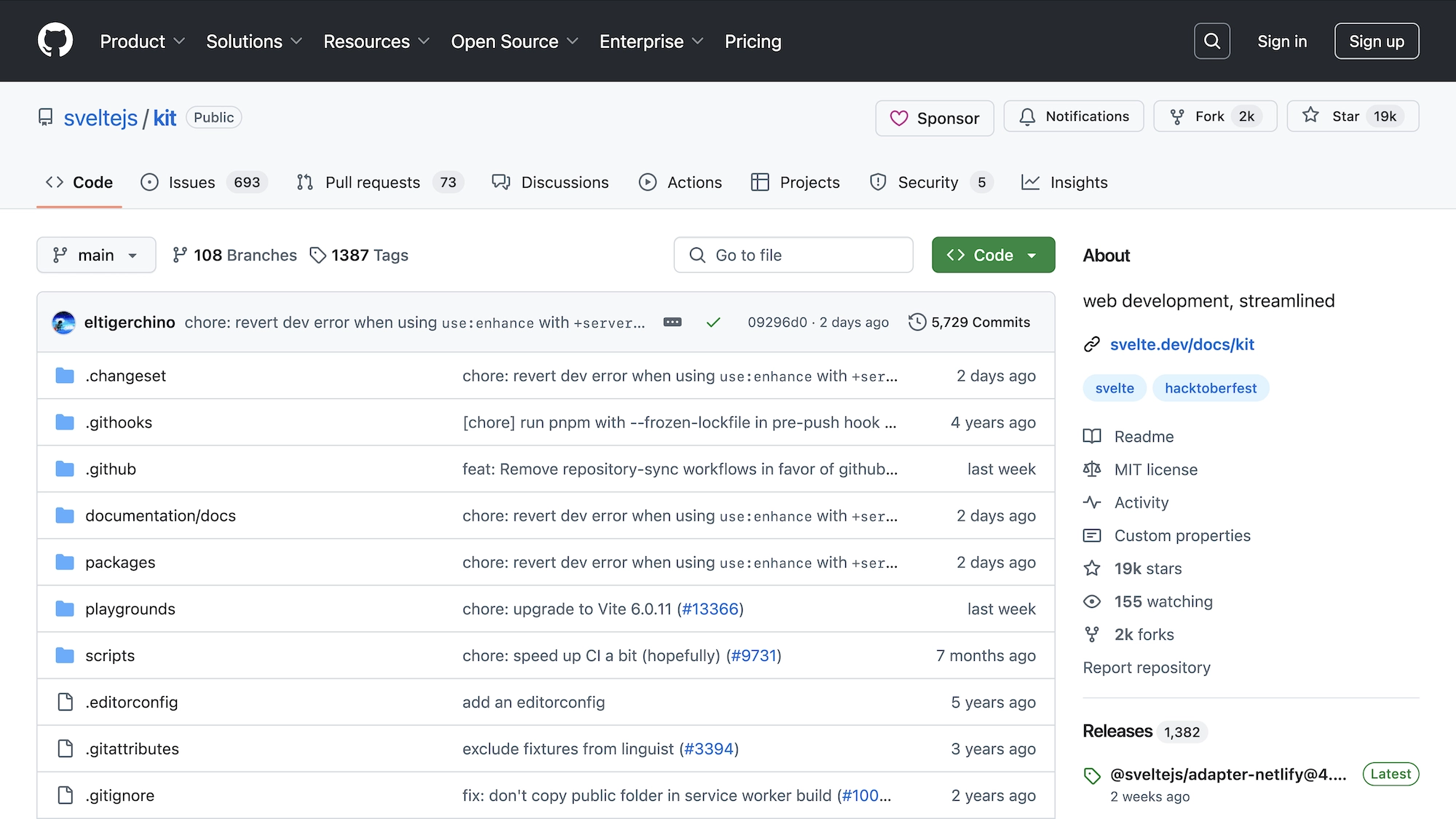
Task: Open the green Code dropdown
Action: [x=993, y=255]
